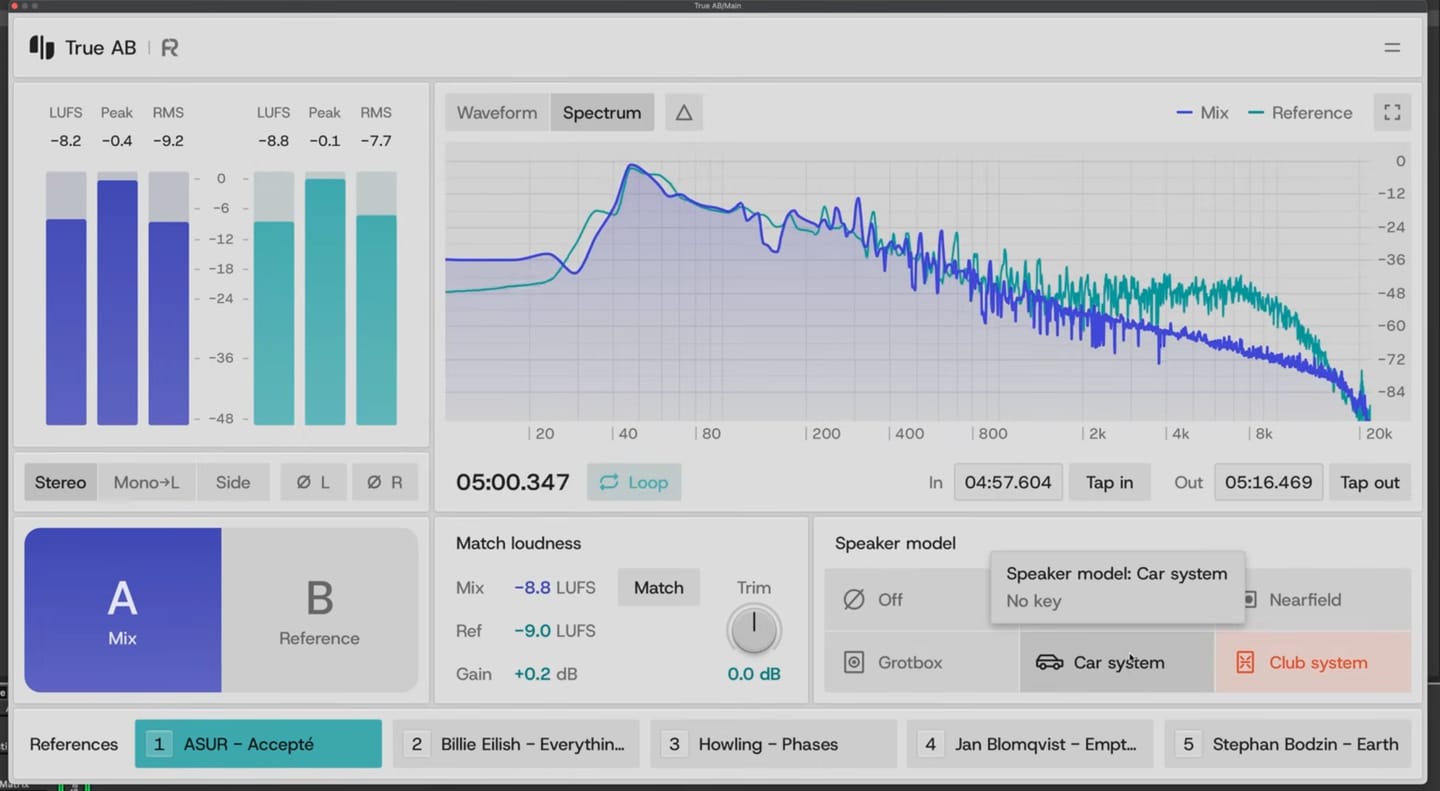Switch monitoring to Side

pyautogui.click(x=233, y=482)
